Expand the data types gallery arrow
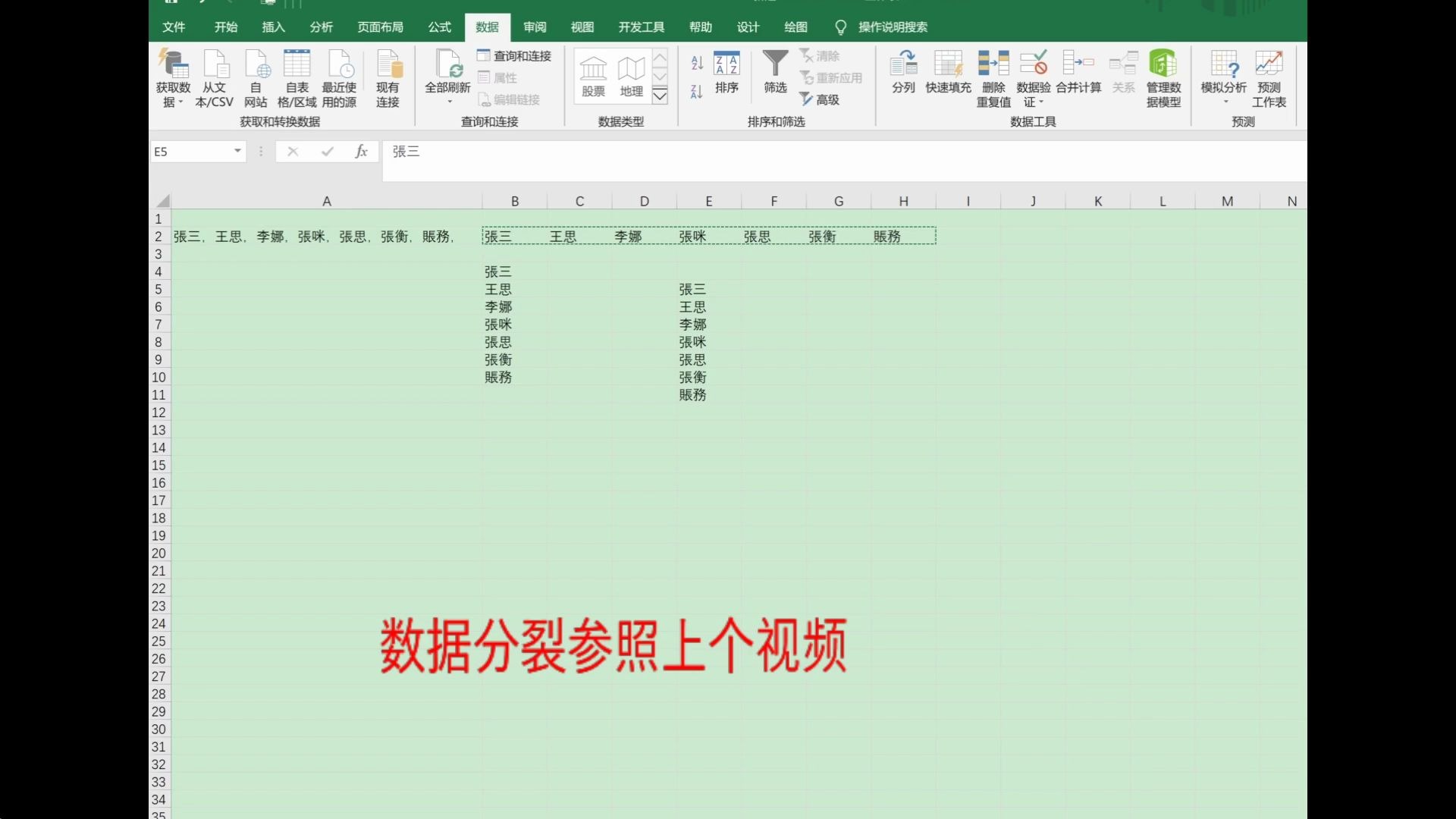 point(660,96)
